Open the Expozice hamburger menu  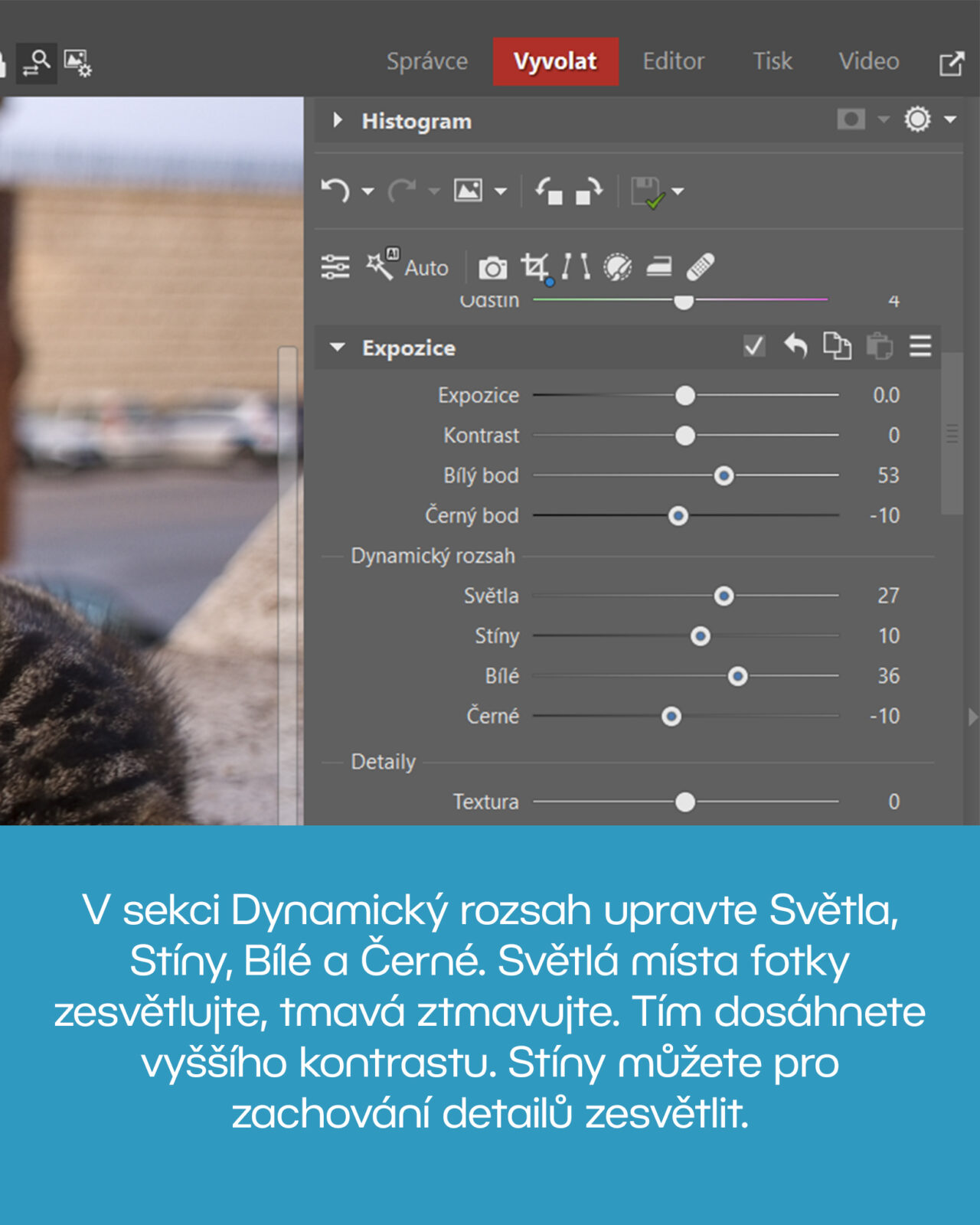pyautogui.click(x=920, y=347)
